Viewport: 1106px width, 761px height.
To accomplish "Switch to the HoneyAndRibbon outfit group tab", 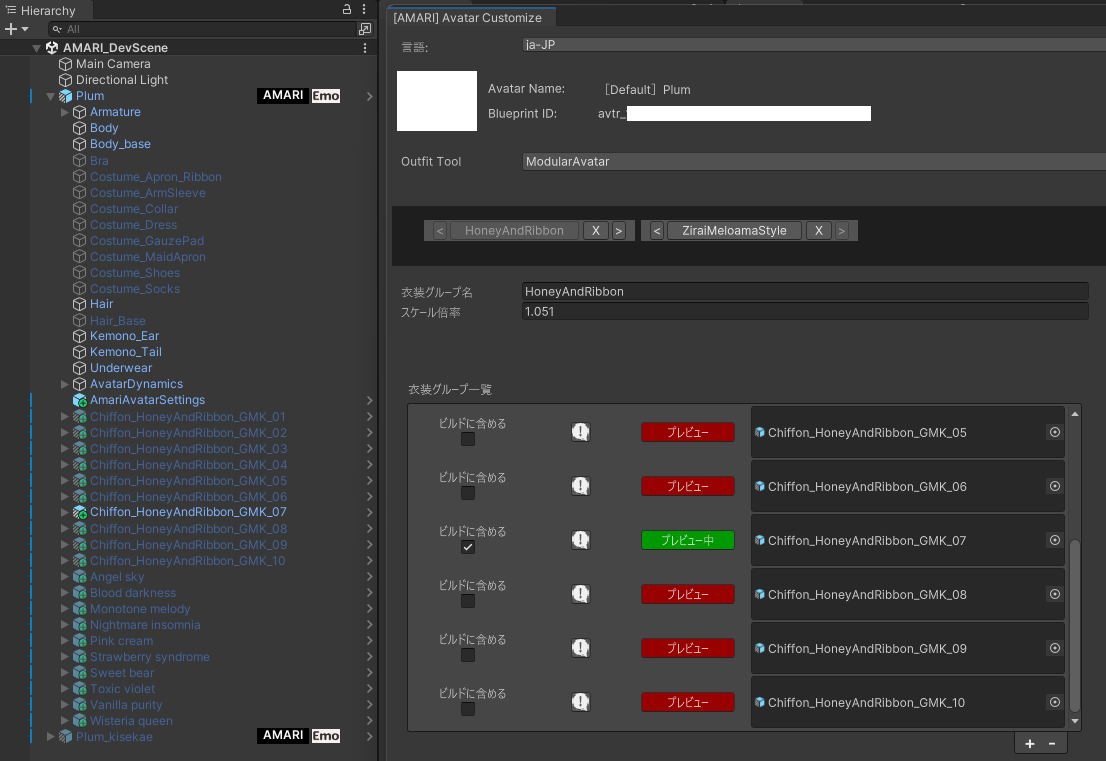I will point(514,231).
